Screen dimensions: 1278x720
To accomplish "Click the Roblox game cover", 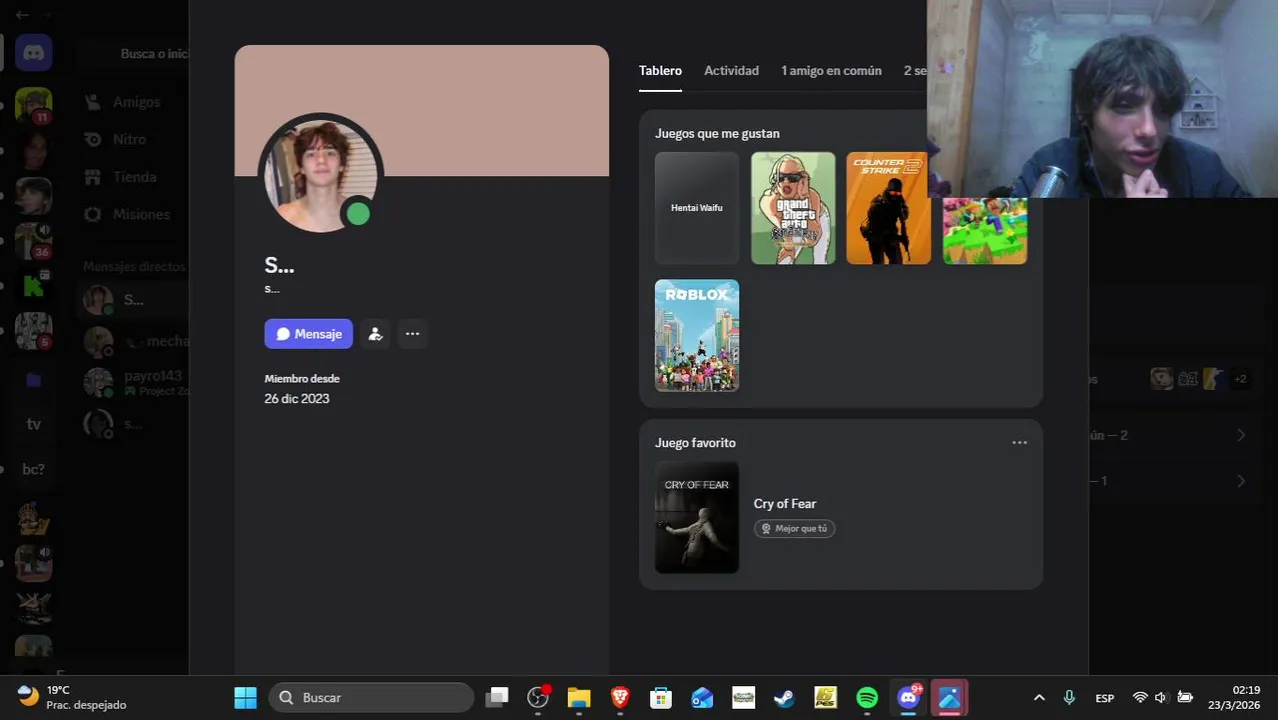I will [697, 335].
